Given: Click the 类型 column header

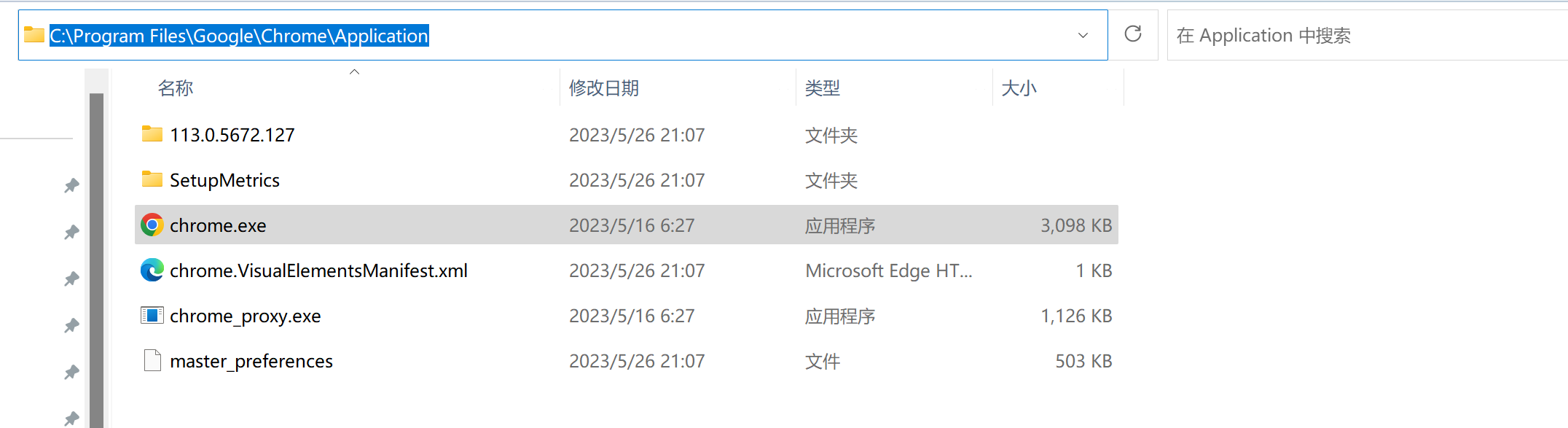Looking at the screenshot, I should [822, 87].
